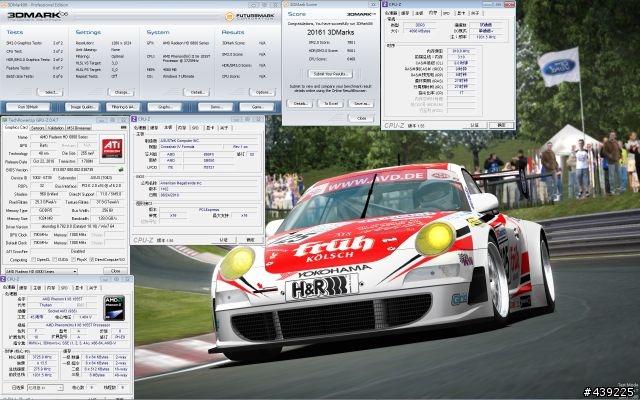Viewport: 640px width, 400px height.
Task: Click the GPU-Z BIOS Version field
Action: [x=73, y=170]
